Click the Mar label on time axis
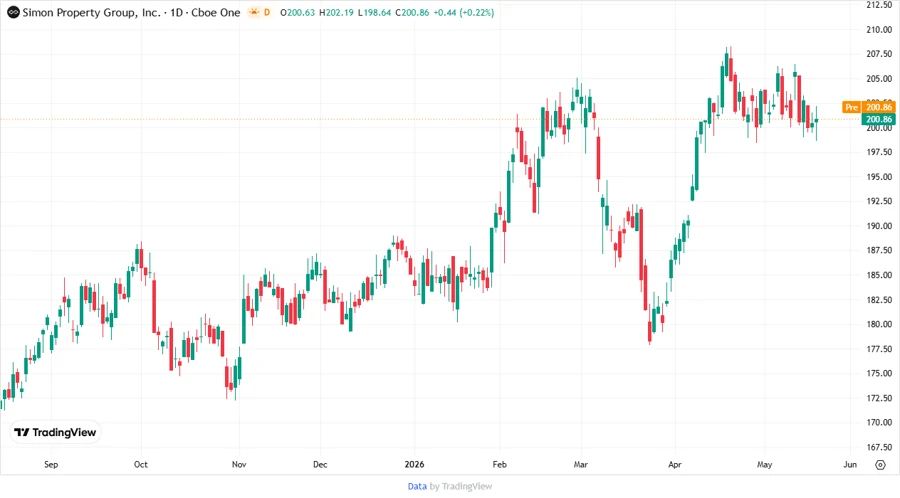900x498 pixels. [581, 465]
